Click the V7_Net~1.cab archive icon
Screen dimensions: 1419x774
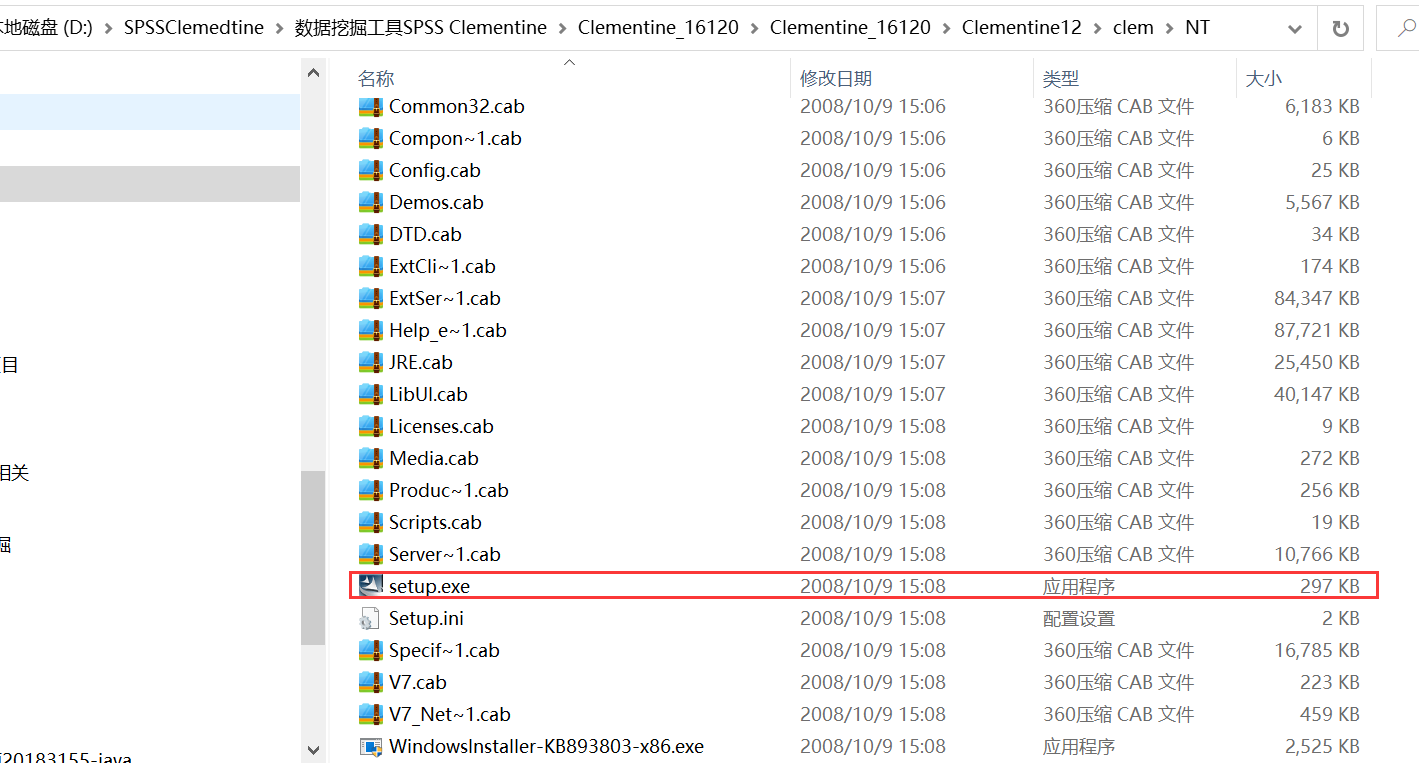(x=371, y=714)
